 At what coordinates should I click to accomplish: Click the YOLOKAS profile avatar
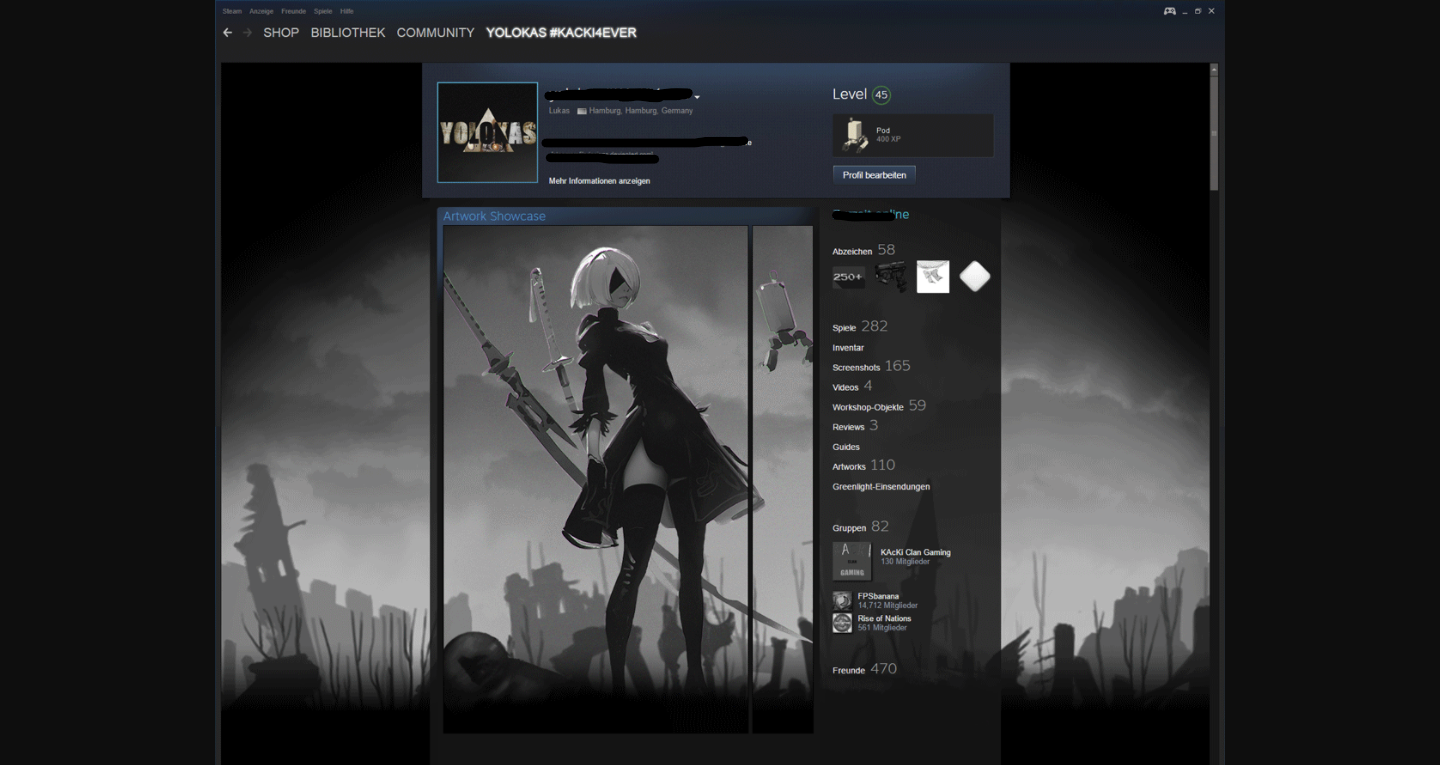(x=488, y=132)
